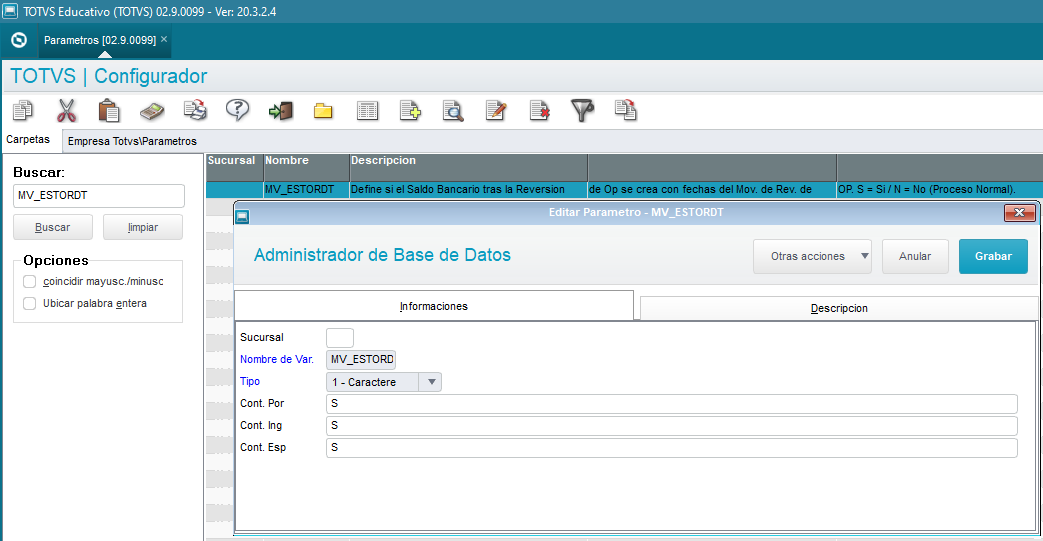Click the printer icon in the toolbar
This screenshot has height=541, width=1043.
click(x=195, y=110)
